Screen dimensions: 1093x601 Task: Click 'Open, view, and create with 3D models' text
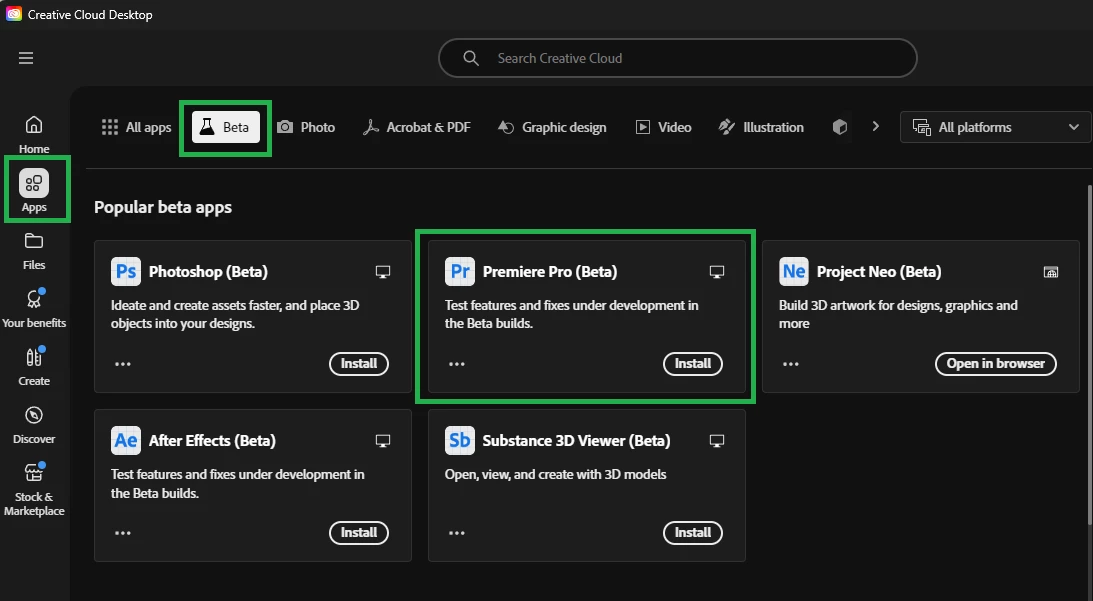pyautogui.click(x=556, y=474)
